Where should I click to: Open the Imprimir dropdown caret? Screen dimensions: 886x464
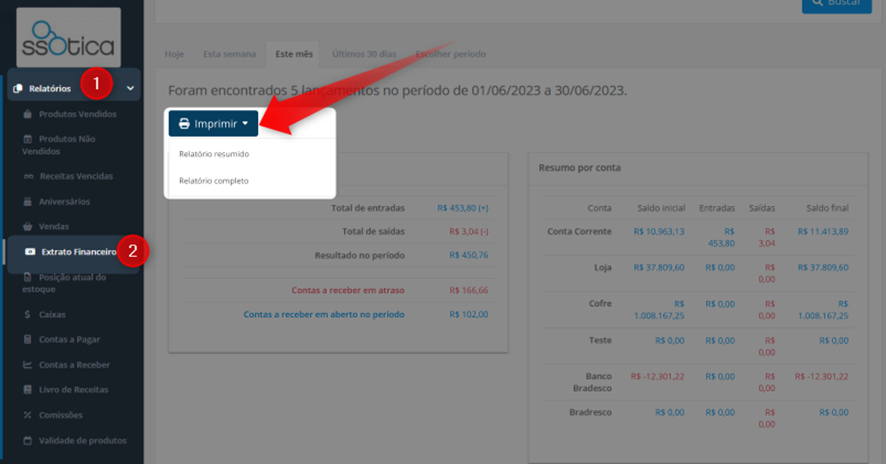(245, 123)
